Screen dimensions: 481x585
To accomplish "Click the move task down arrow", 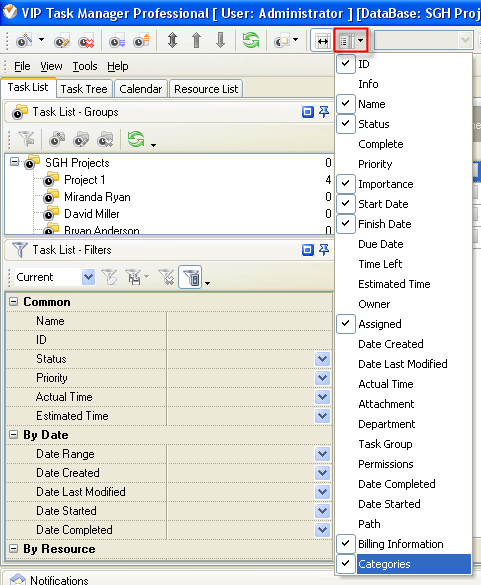I will point(221,40).
